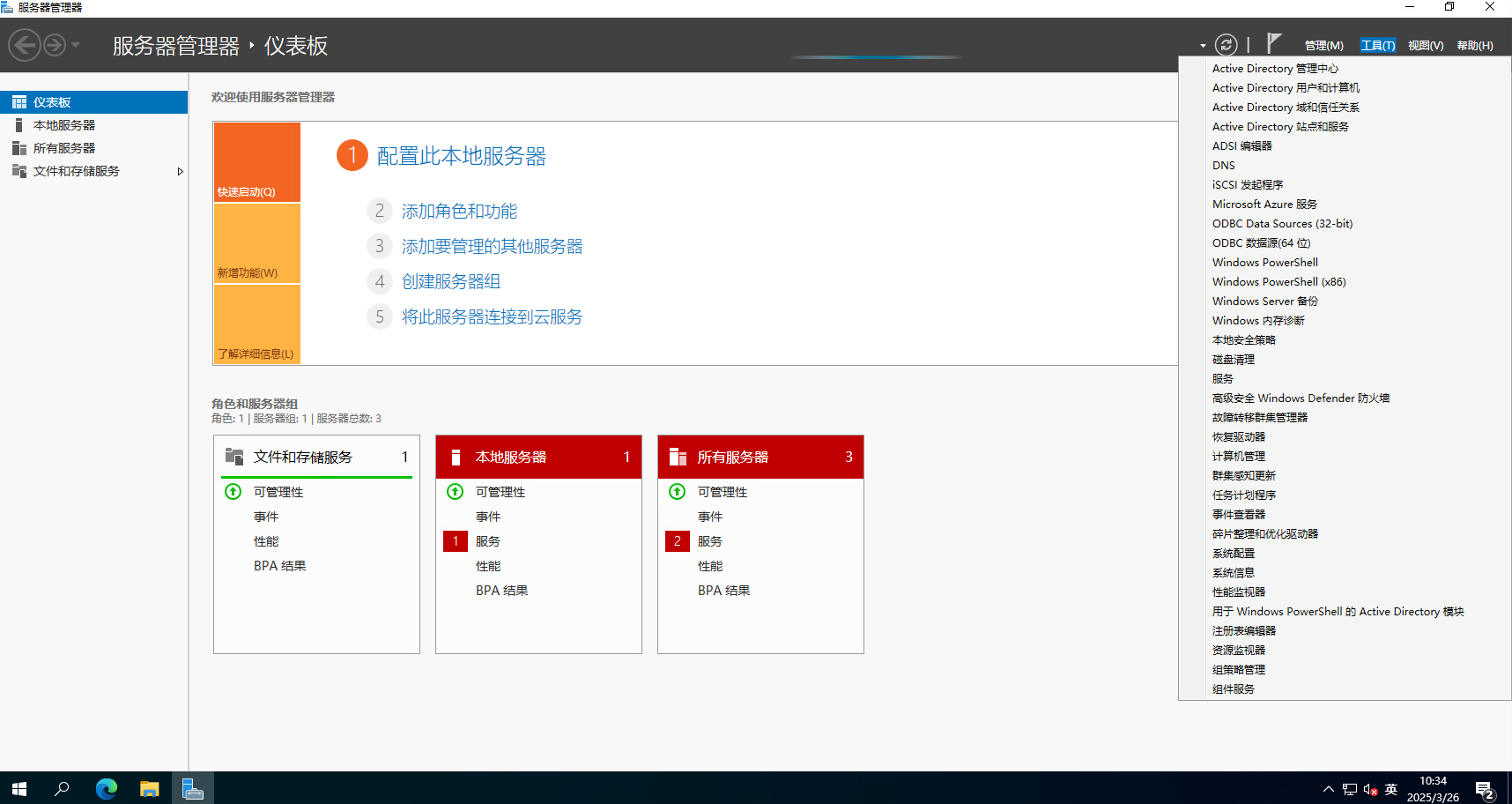Click 创建服务器组 link
The width and height of the screenshot is (1512, 804).
(451, 281)
